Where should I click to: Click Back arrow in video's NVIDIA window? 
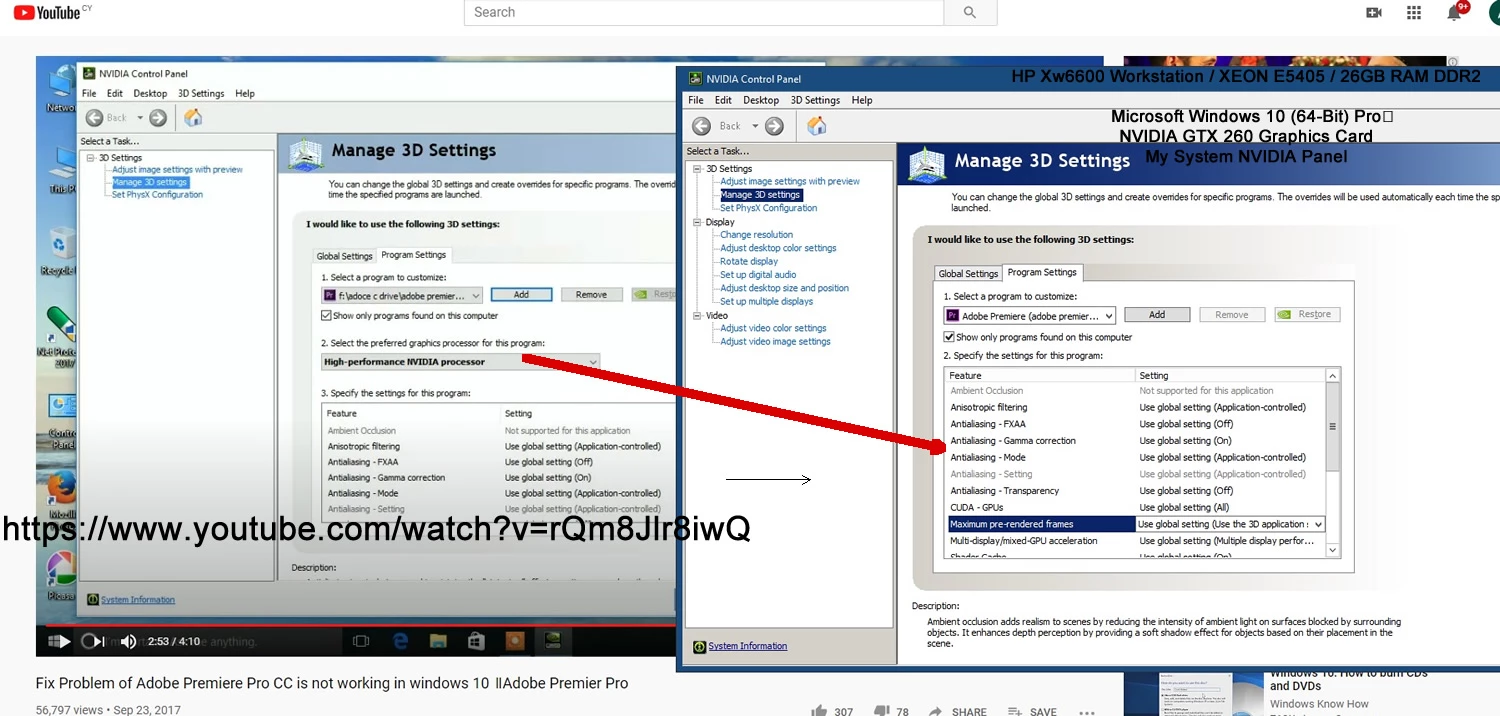[94, 118]
